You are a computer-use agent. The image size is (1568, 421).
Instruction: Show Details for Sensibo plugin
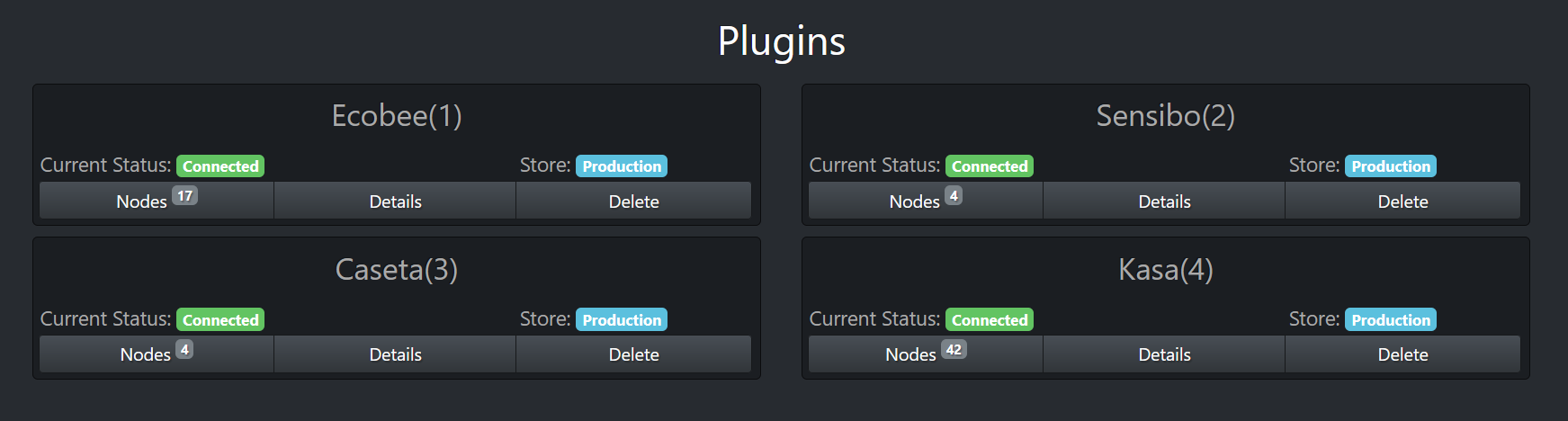click(x=1164, y=201)
